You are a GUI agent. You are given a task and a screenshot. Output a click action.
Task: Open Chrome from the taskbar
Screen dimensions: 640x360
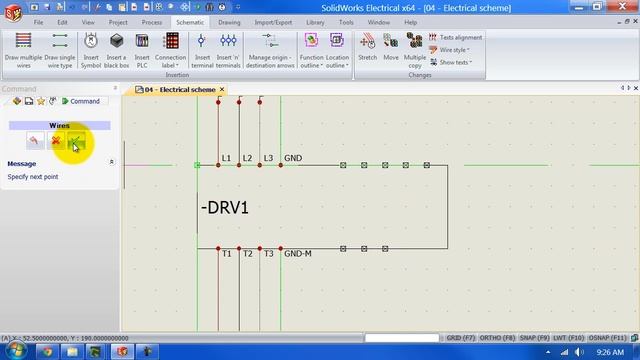[x=47, y=351]
